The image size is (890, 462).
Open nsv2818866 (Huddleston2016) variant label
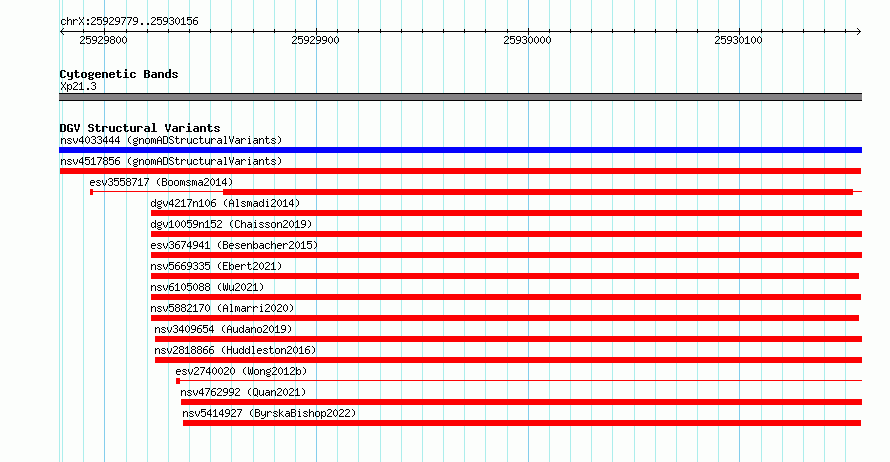(x=235, y=350)
